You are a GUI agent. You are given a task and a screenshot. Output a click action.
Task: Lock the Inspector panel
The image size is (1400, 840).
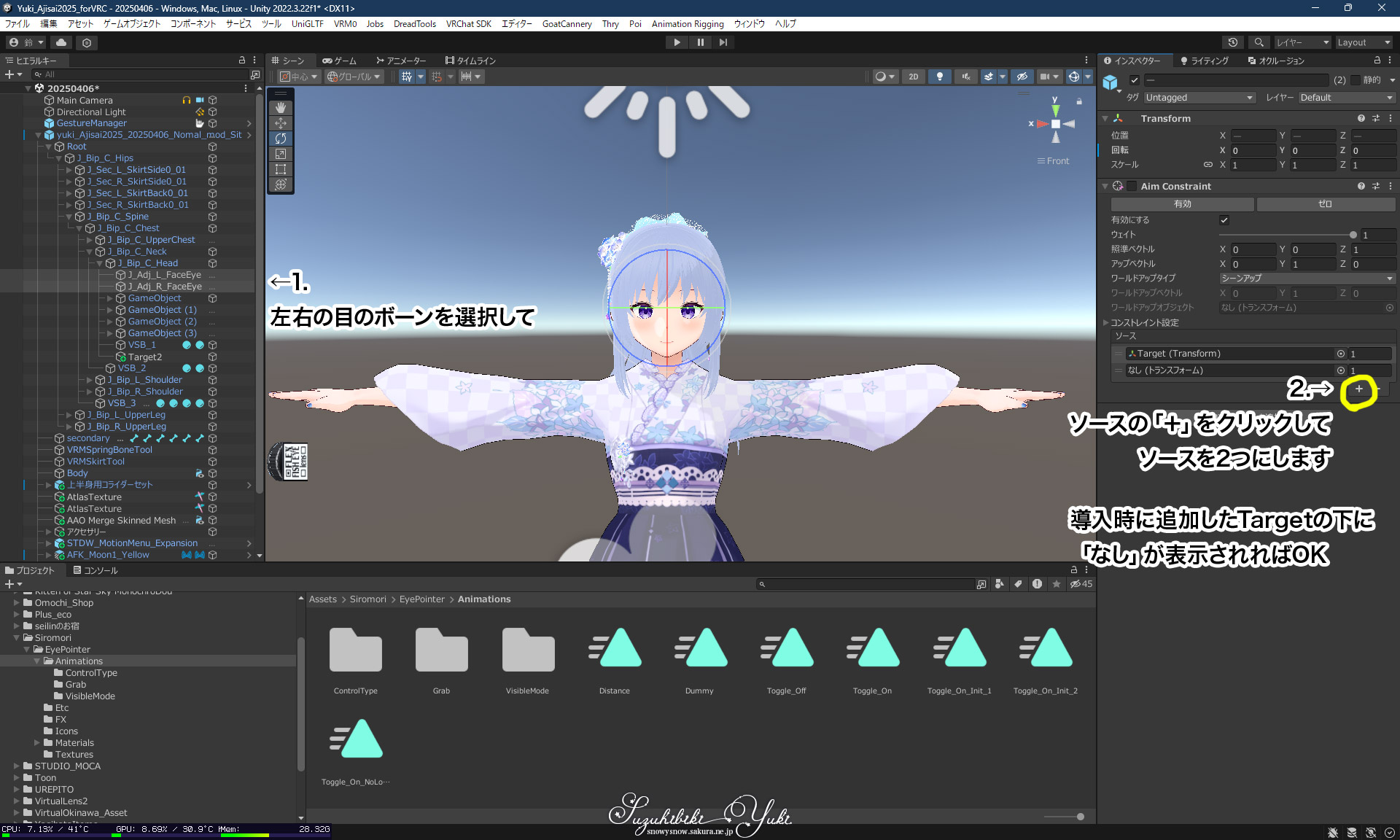[x=1377, y=61]
